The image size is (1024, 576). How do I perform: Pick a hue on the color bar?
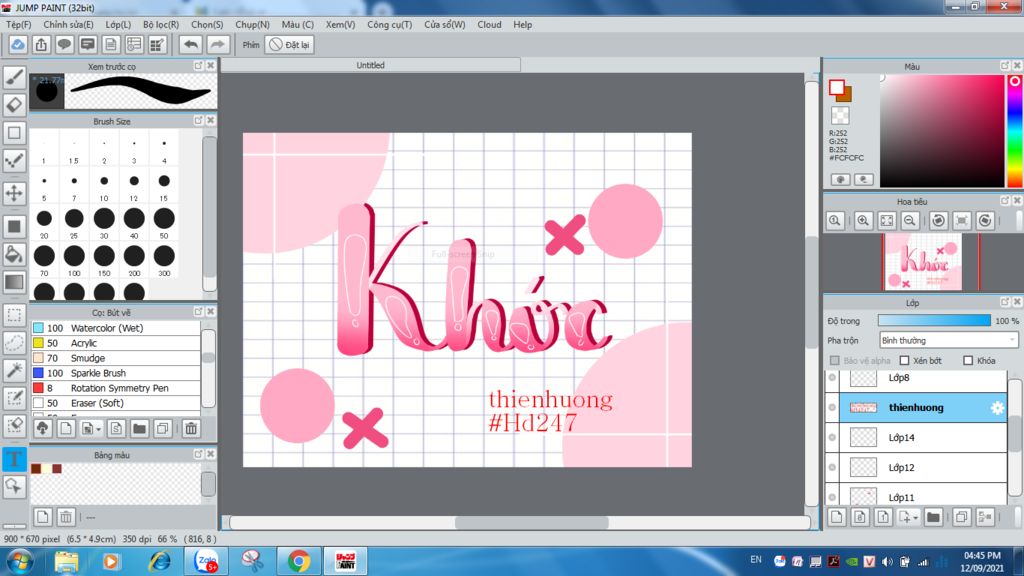(x=1014, y=131)
